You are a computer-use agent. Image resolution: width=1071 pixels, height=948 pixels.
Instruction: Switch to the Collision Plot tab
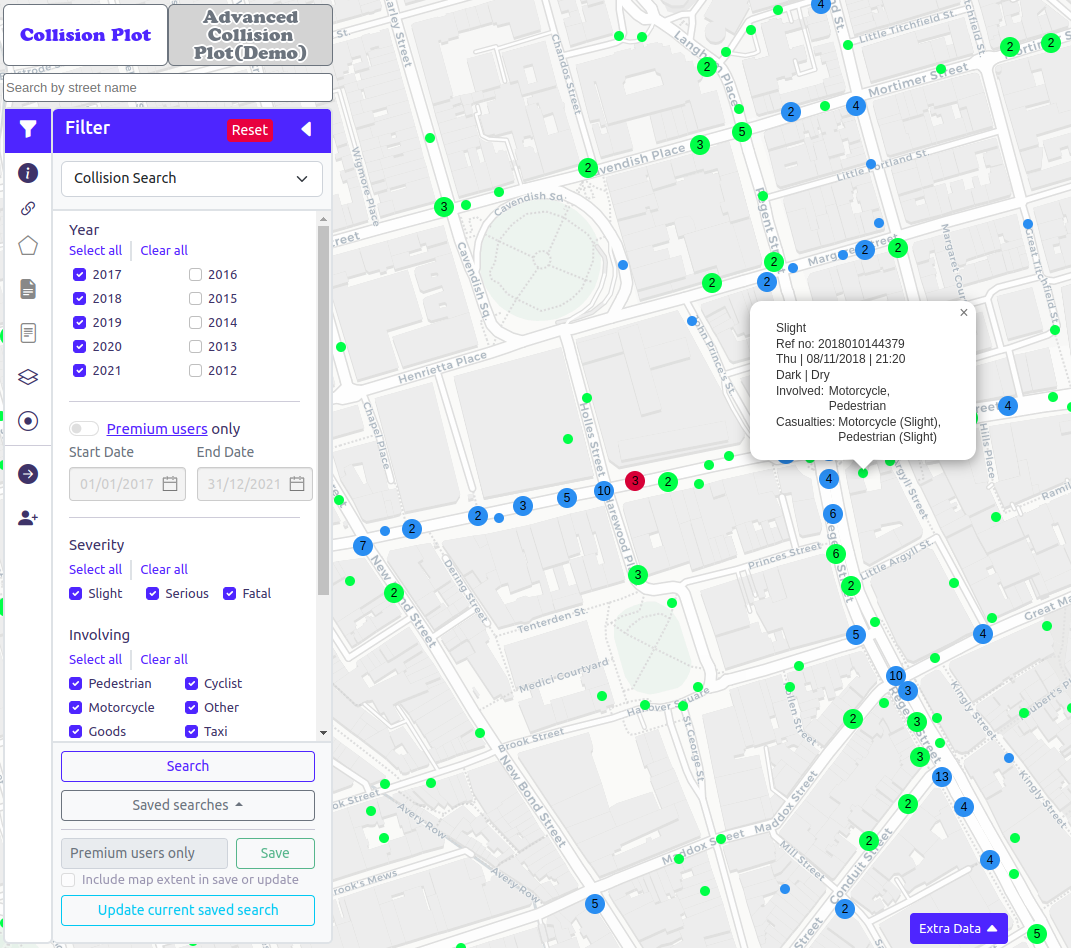pyautogui.click(x=86, y=35)
